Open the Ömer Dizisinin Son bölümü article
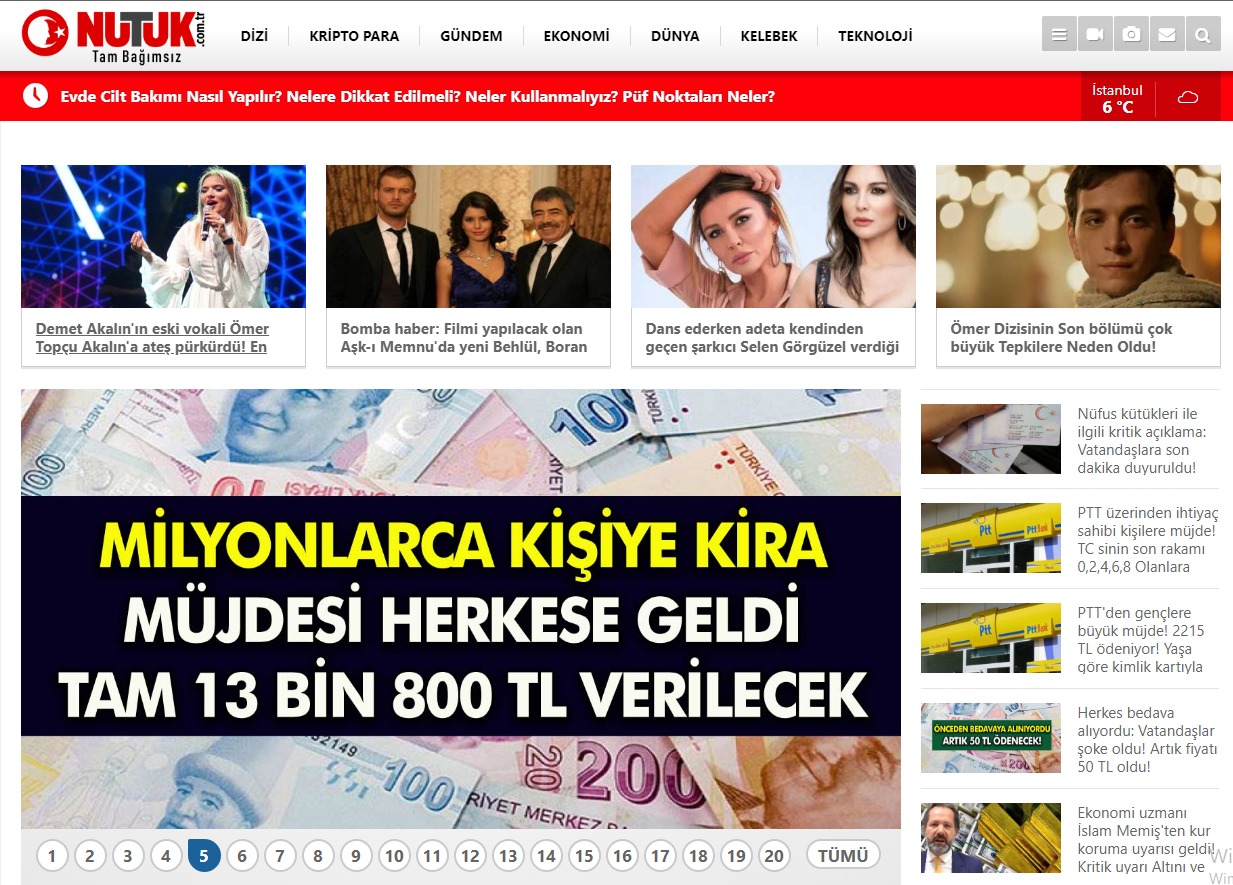Screen dimensions: 1233x885 [1061, 338]
